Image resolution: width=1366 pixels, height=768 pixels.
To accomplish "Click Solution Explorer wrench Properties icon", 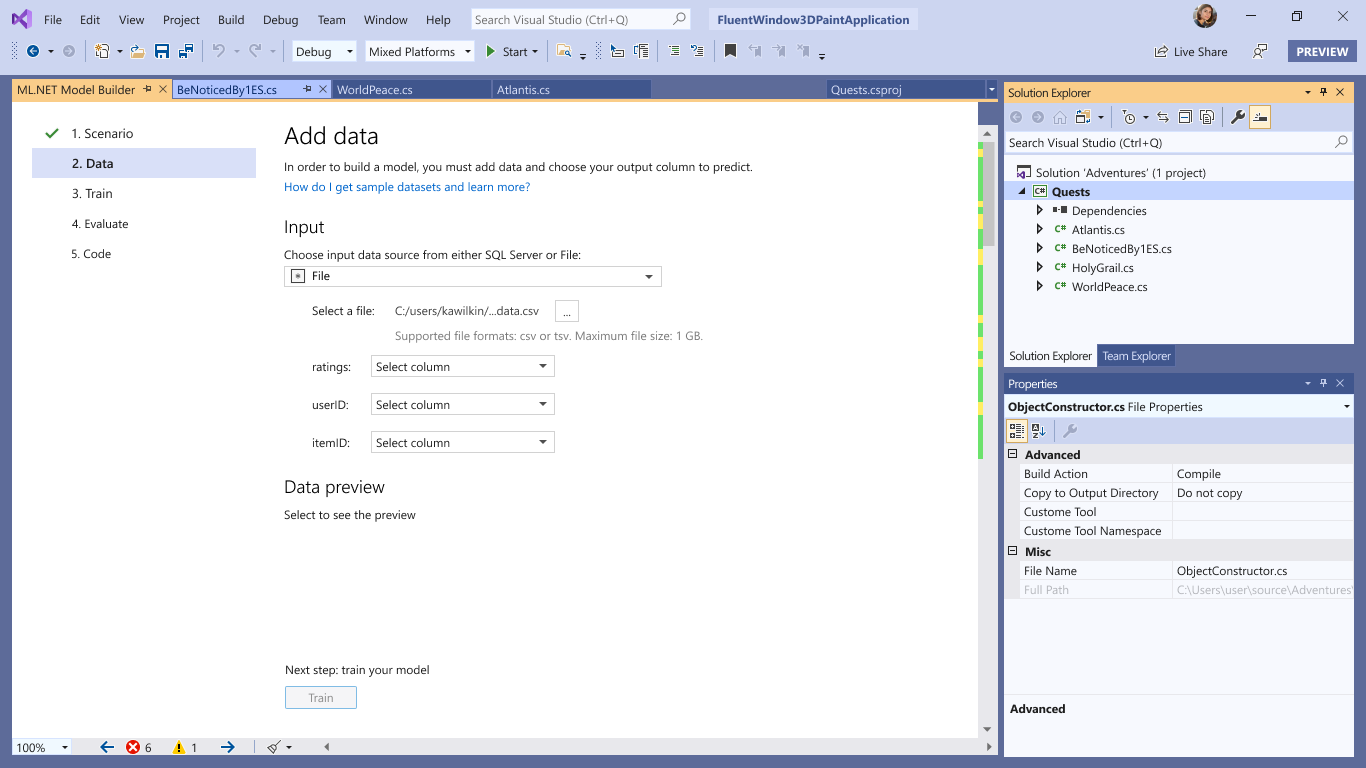I will [x=1238, y=117].
